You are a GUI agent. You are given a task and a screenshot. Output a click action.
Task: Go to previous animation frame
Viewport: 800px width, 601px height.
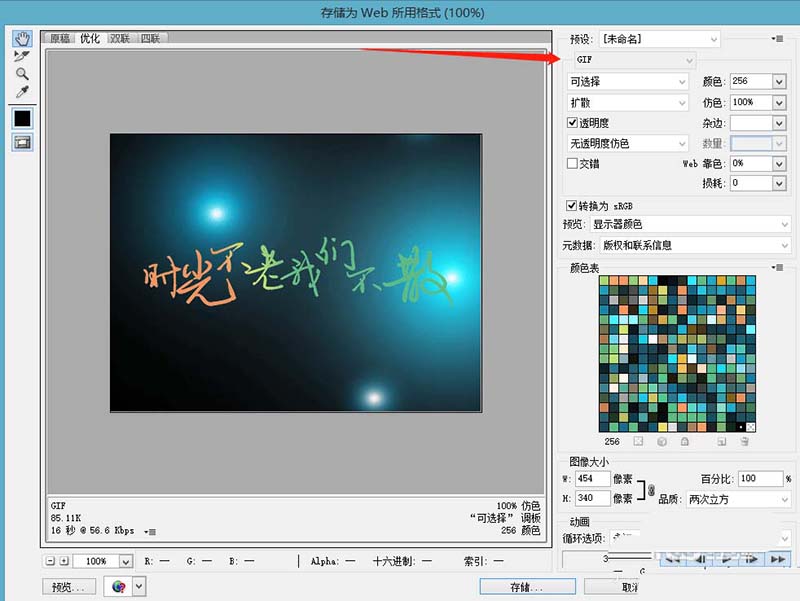click(x=700, y=559)
